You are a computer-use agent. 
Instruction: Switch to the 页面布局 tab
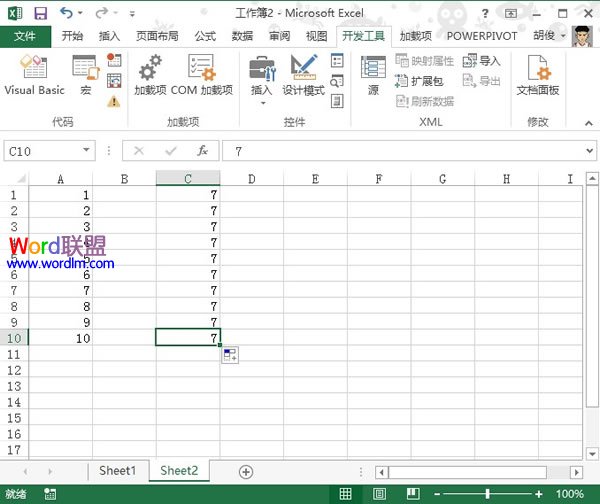click(157, 36)
